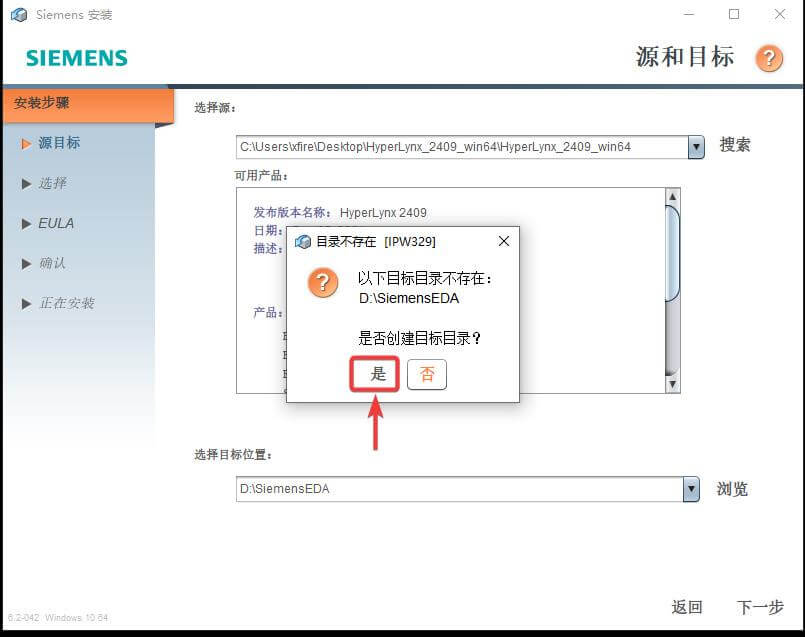Click the question mark icon inside dialog
The height and width of the screenshot is (637, 805).
point(322,282)
